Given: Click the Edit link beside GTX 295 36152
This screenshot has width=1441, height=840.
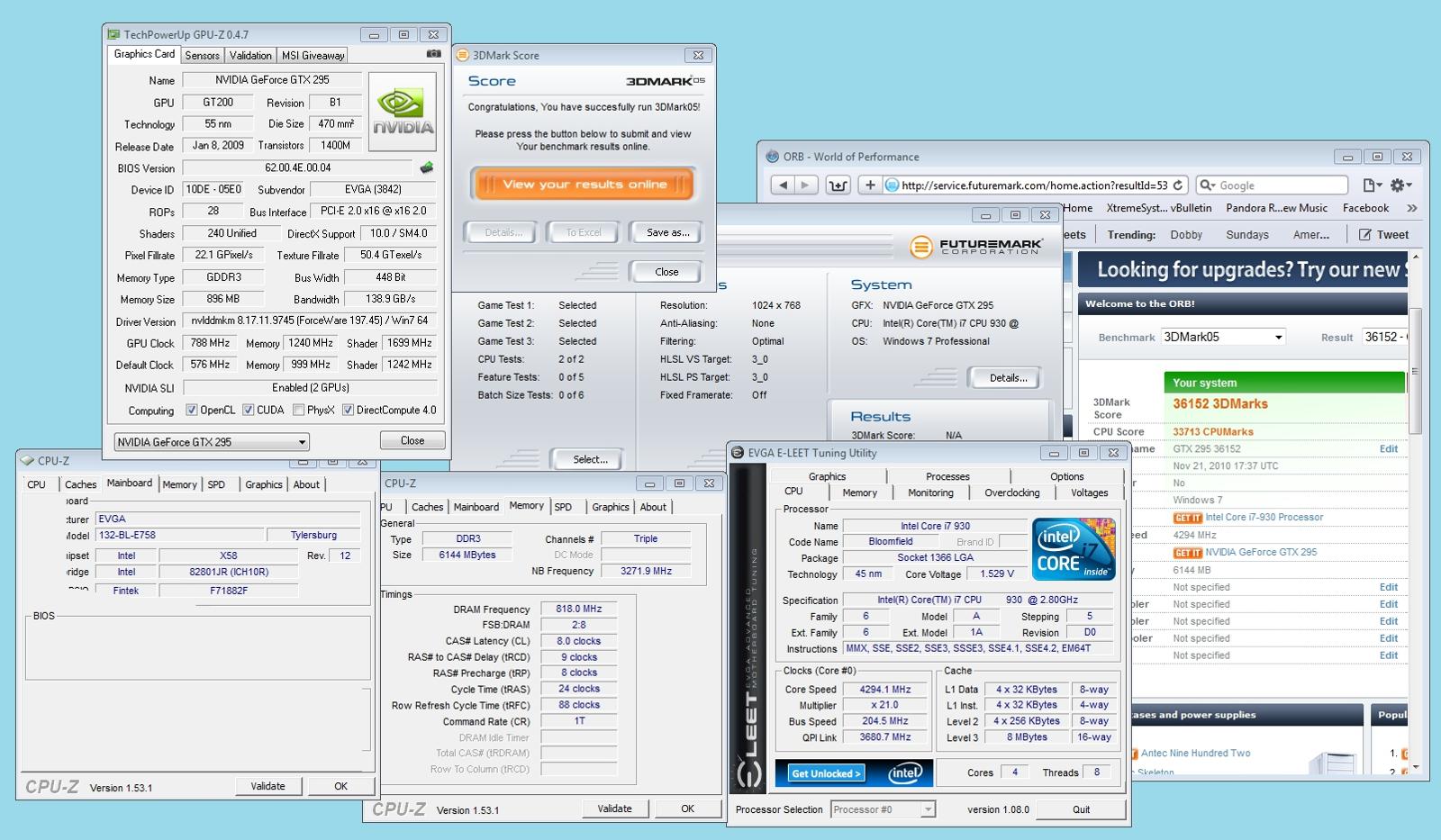Looking at the screenshot, I should pos(1389,449).
